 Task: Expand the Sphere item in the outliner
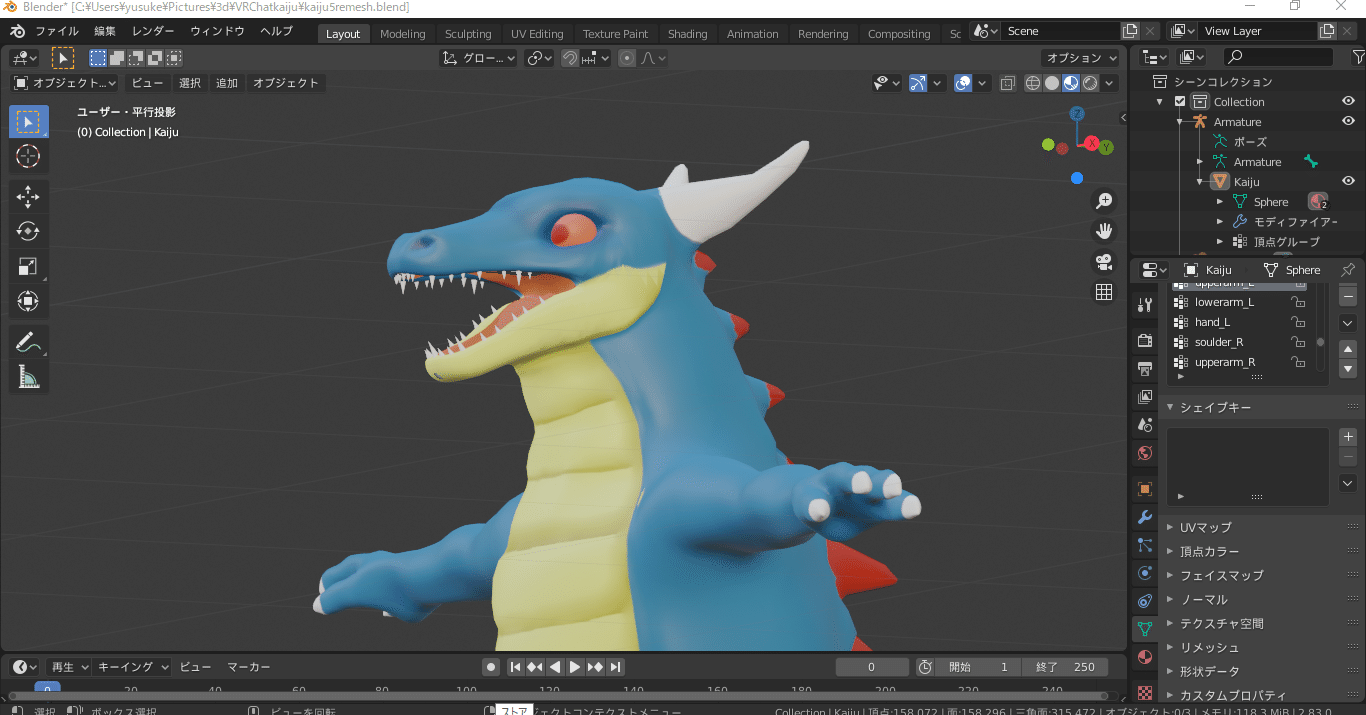point(1218,201)
